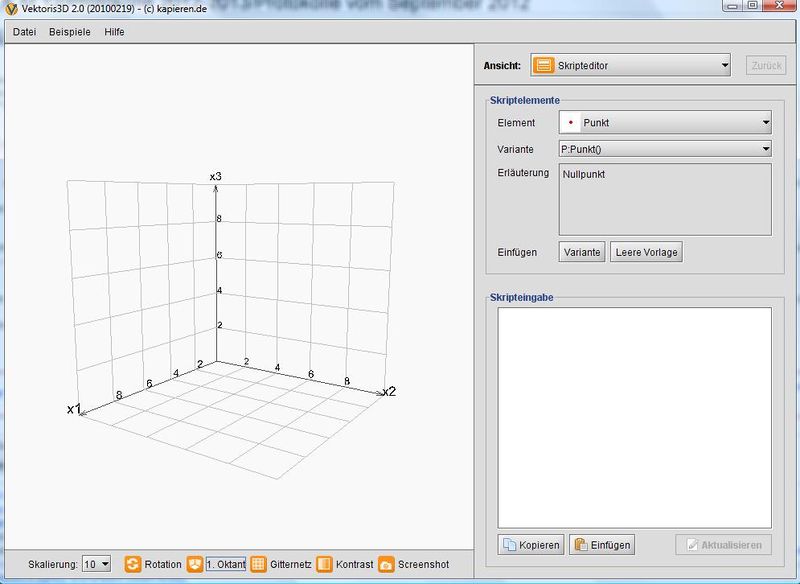Click the Vektoris3D app icon in title bar

coord(10,9)
